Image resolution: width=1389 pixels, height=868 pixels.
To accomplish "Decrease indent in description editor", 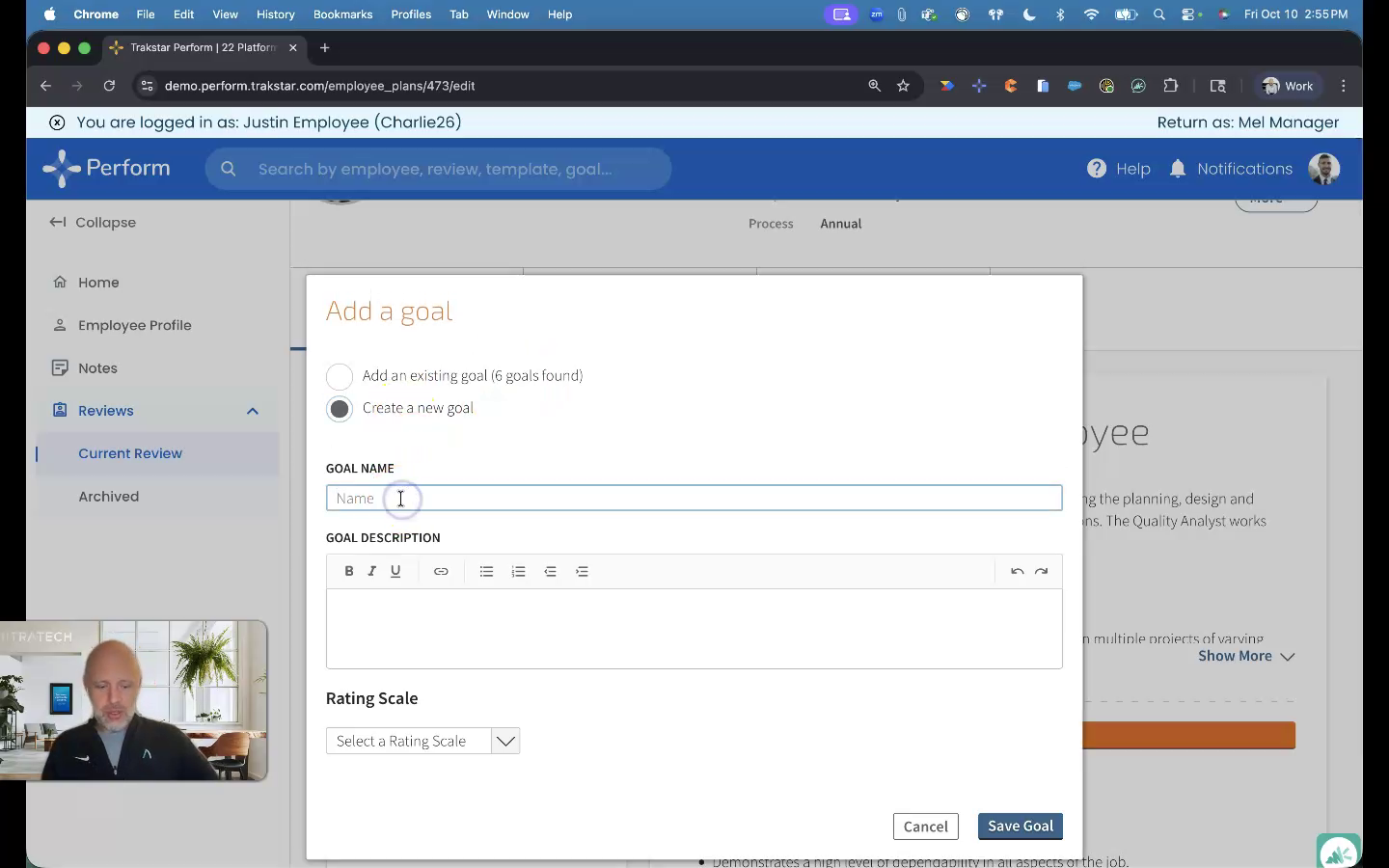I will pos(550,571).
